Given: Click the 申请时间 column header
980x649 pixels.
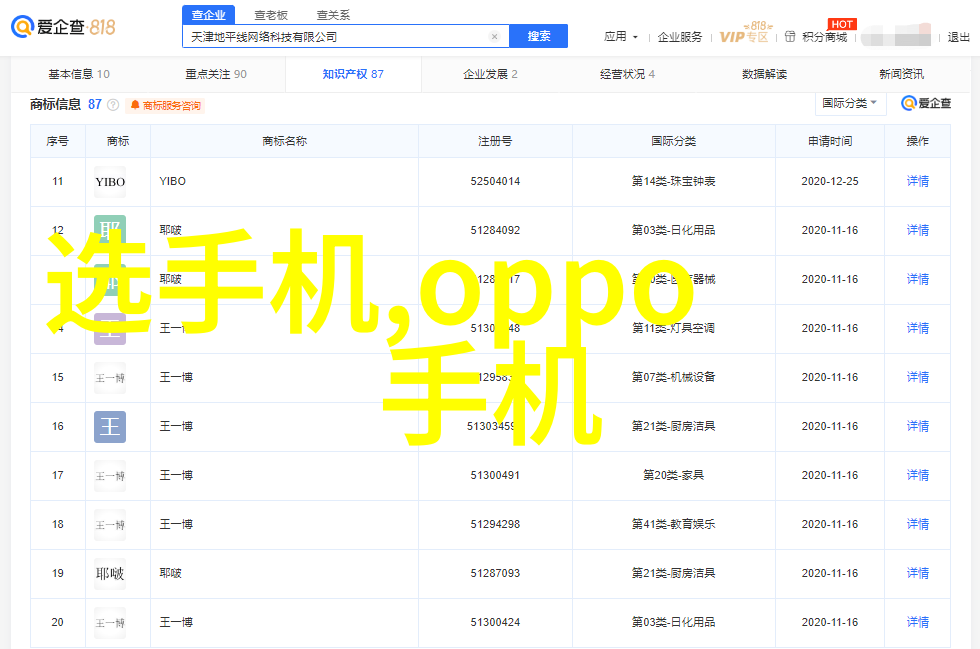Looking at the screenshot, I should coord(829,141).
